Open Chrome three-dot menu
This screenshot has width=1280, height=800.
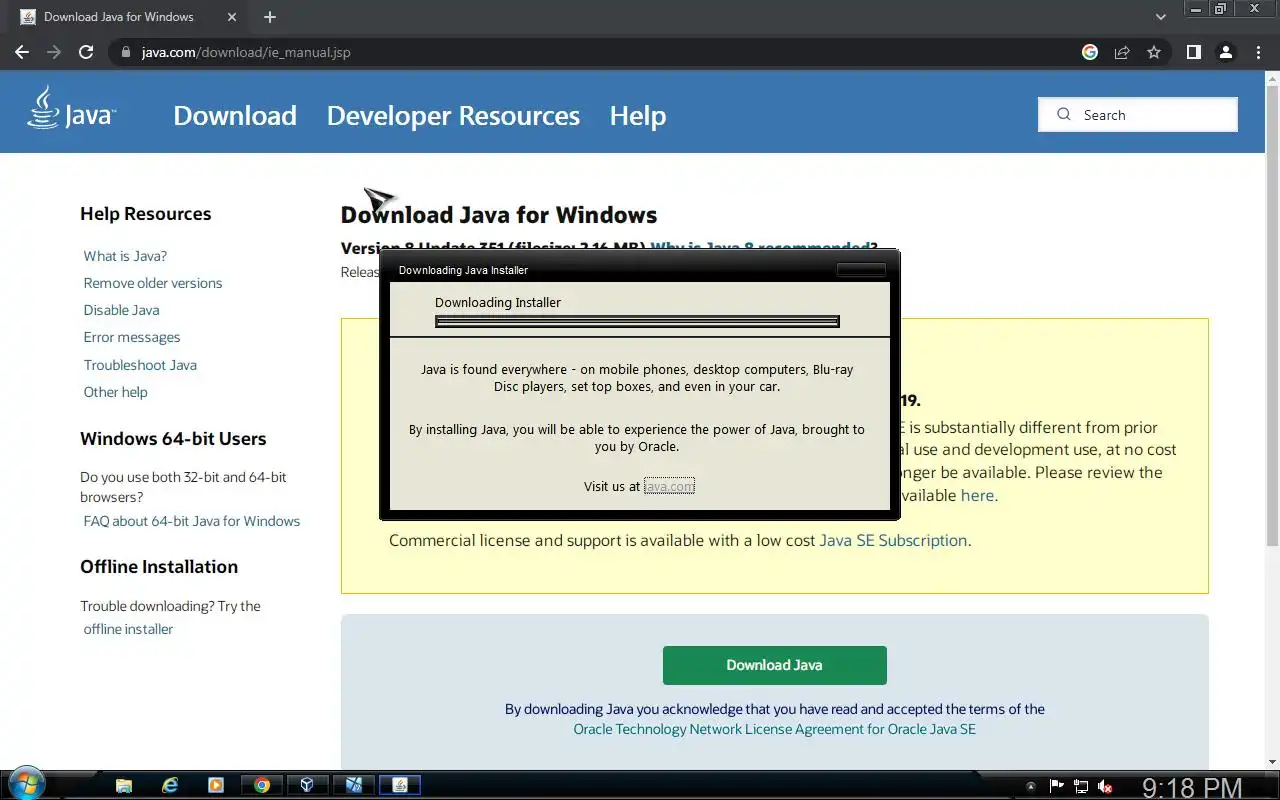(1257, 52)
